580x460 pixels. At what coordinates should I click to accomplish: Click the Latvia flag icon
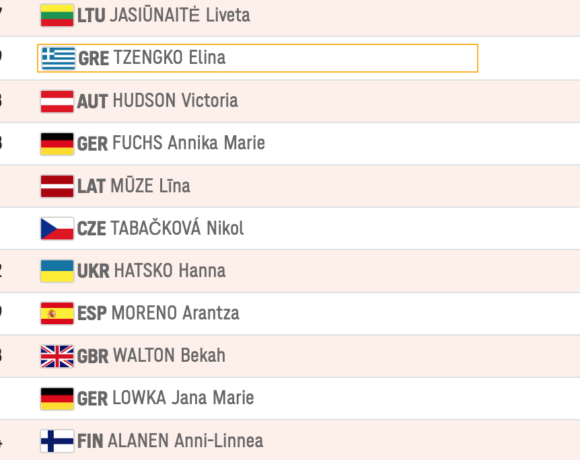[57, 186]
